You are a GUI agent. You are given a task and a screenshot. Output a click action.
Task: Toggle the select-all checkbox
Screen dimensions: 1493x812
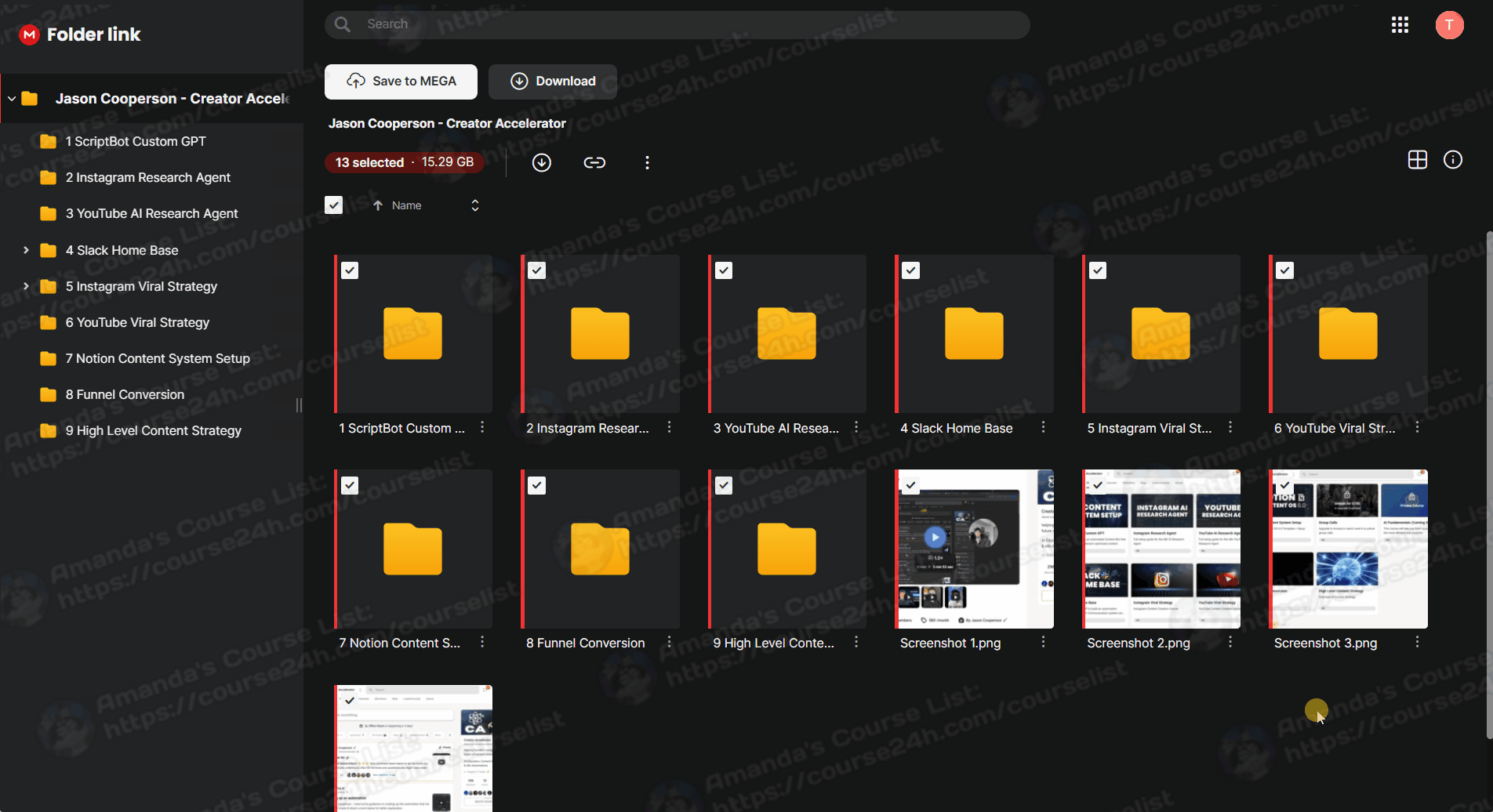coord(334,205)
